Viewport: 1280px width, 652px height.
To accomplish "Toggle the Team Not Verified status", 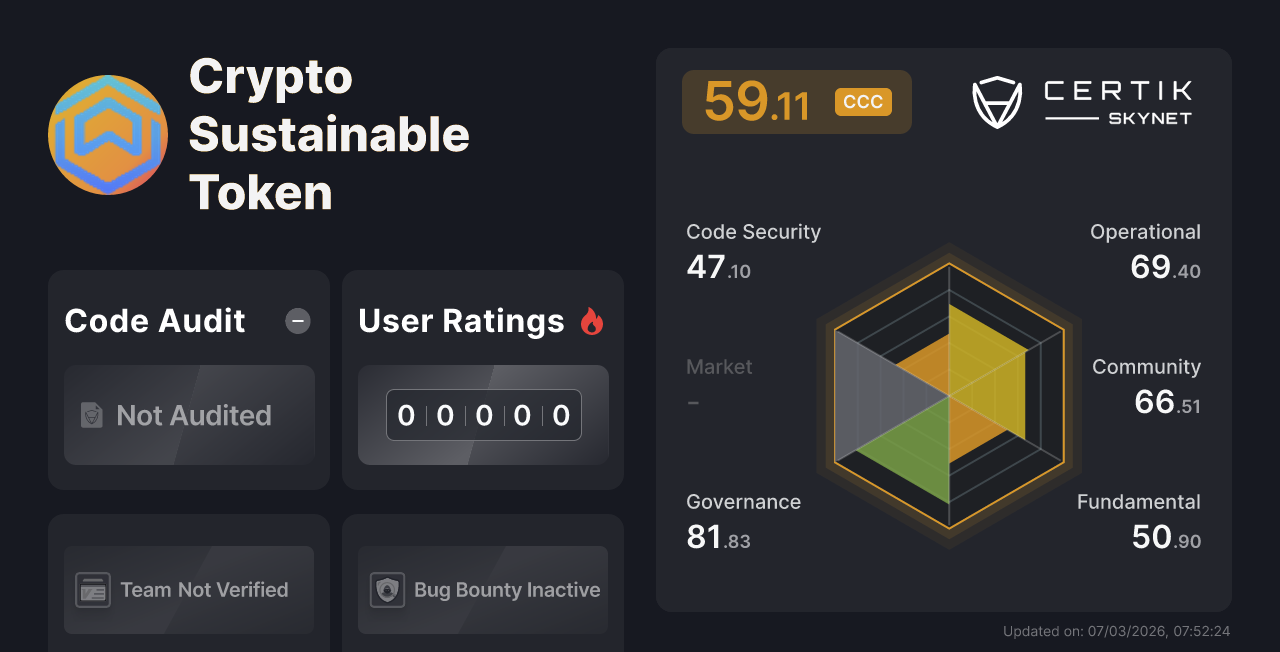I will click(x=188, y=590).
